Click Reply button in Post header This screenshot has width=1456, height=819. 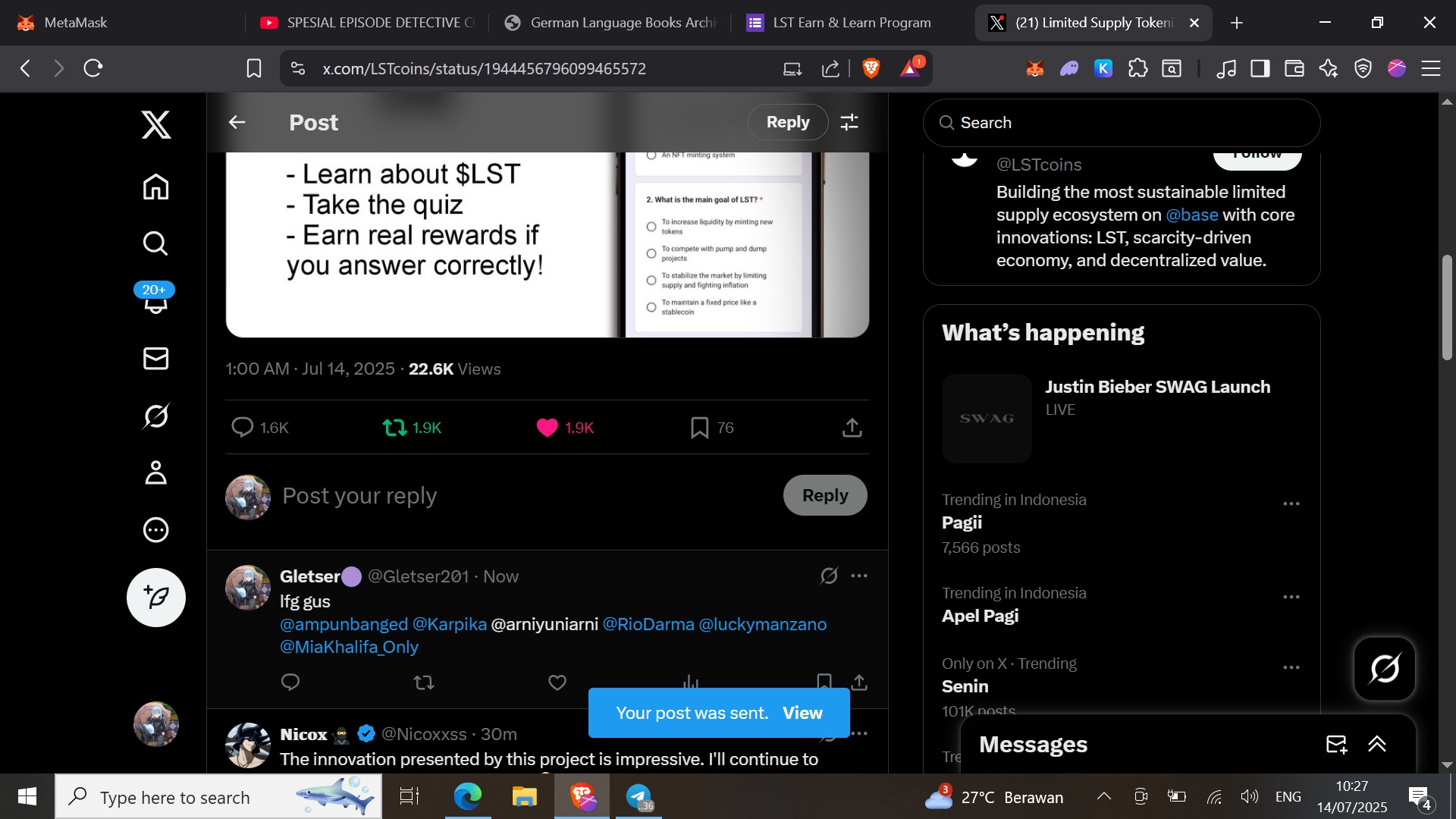click(788, 122)
